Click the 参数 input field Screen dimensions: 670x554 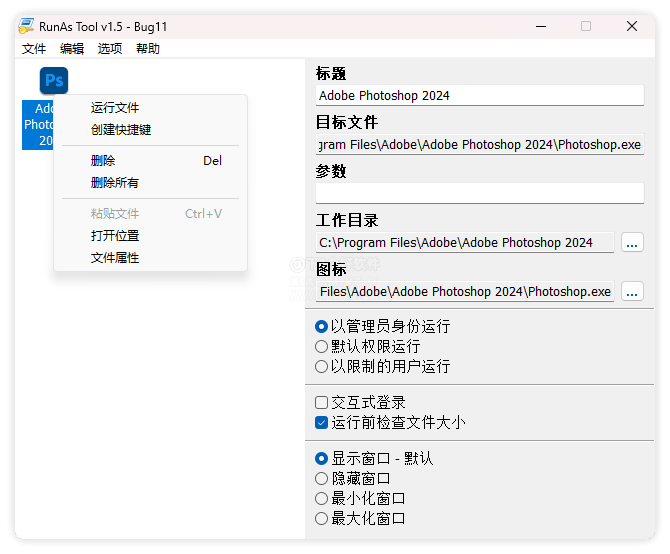click(x=480, y=193)
